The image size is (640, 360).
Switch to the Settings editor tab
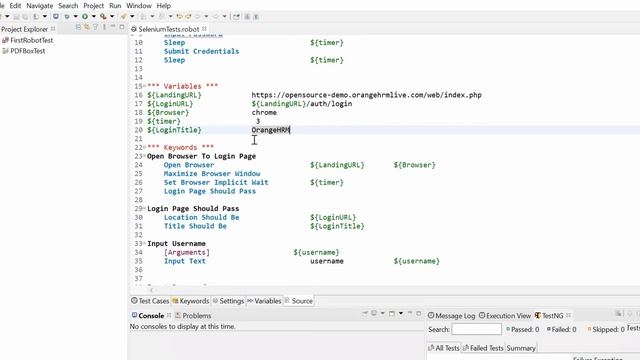click(228, 301)
